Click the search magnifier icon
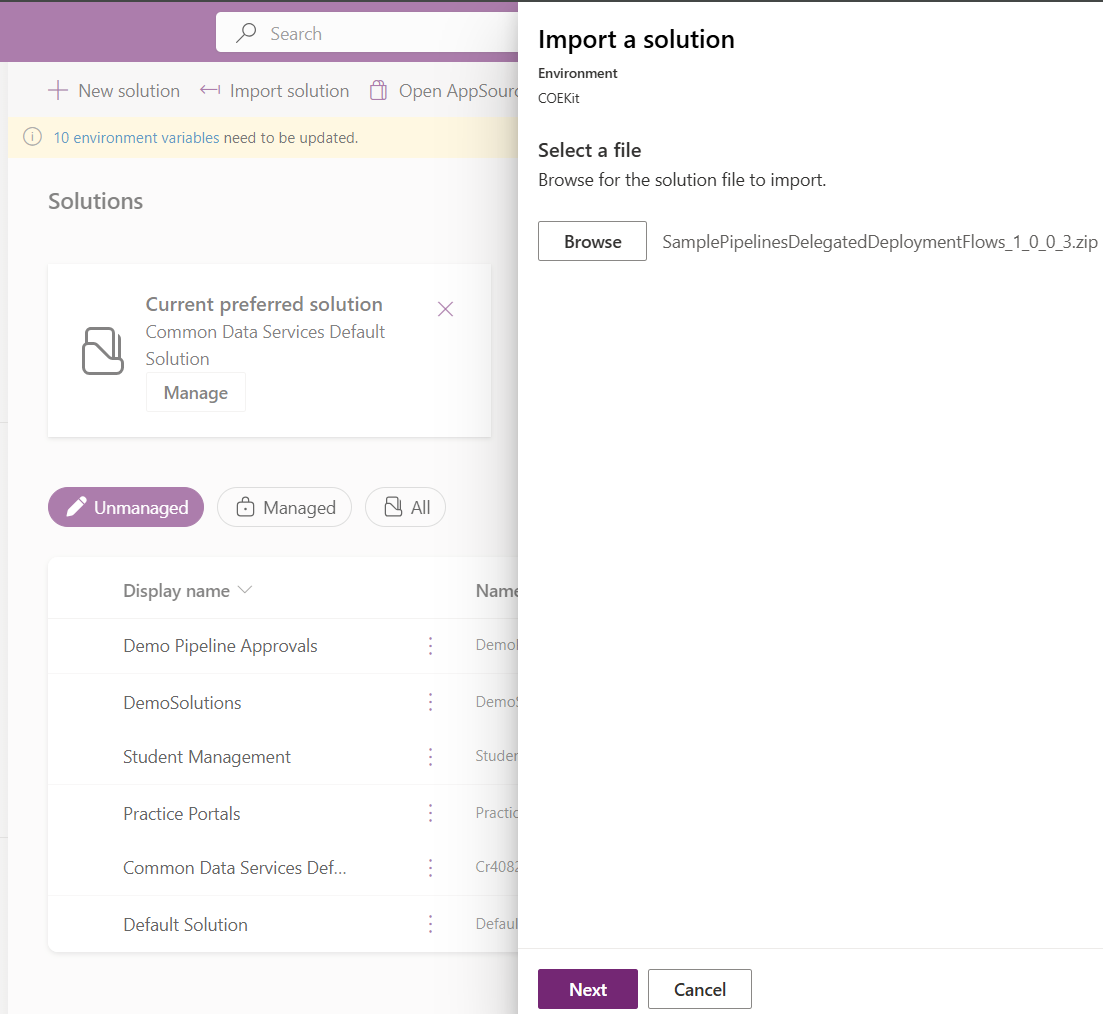Image resolution: width=1103 pixels, height=1014 pixels. tap(246, 34)
